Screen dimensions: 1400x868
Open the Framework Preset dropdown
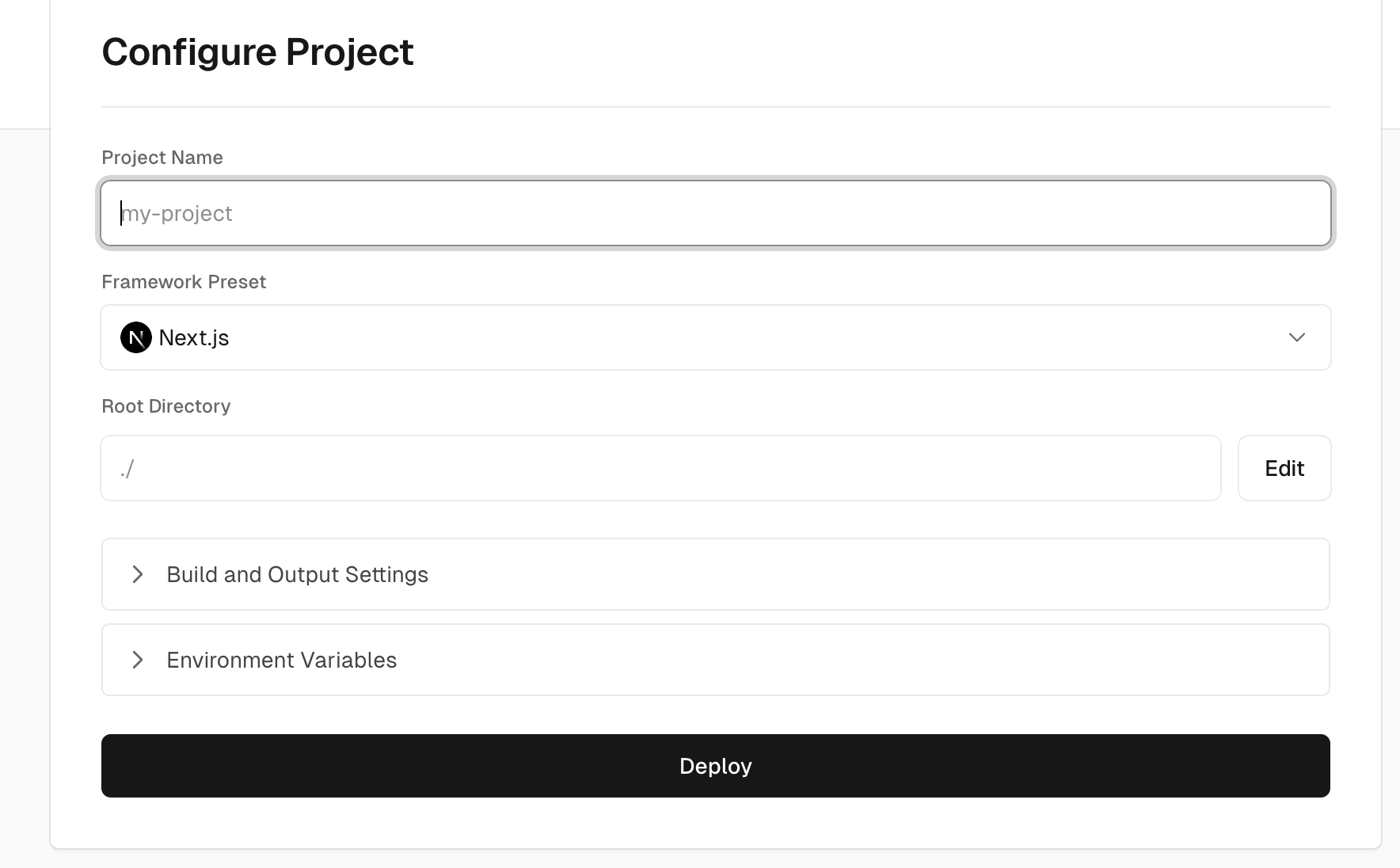click(x=714, y=337)
